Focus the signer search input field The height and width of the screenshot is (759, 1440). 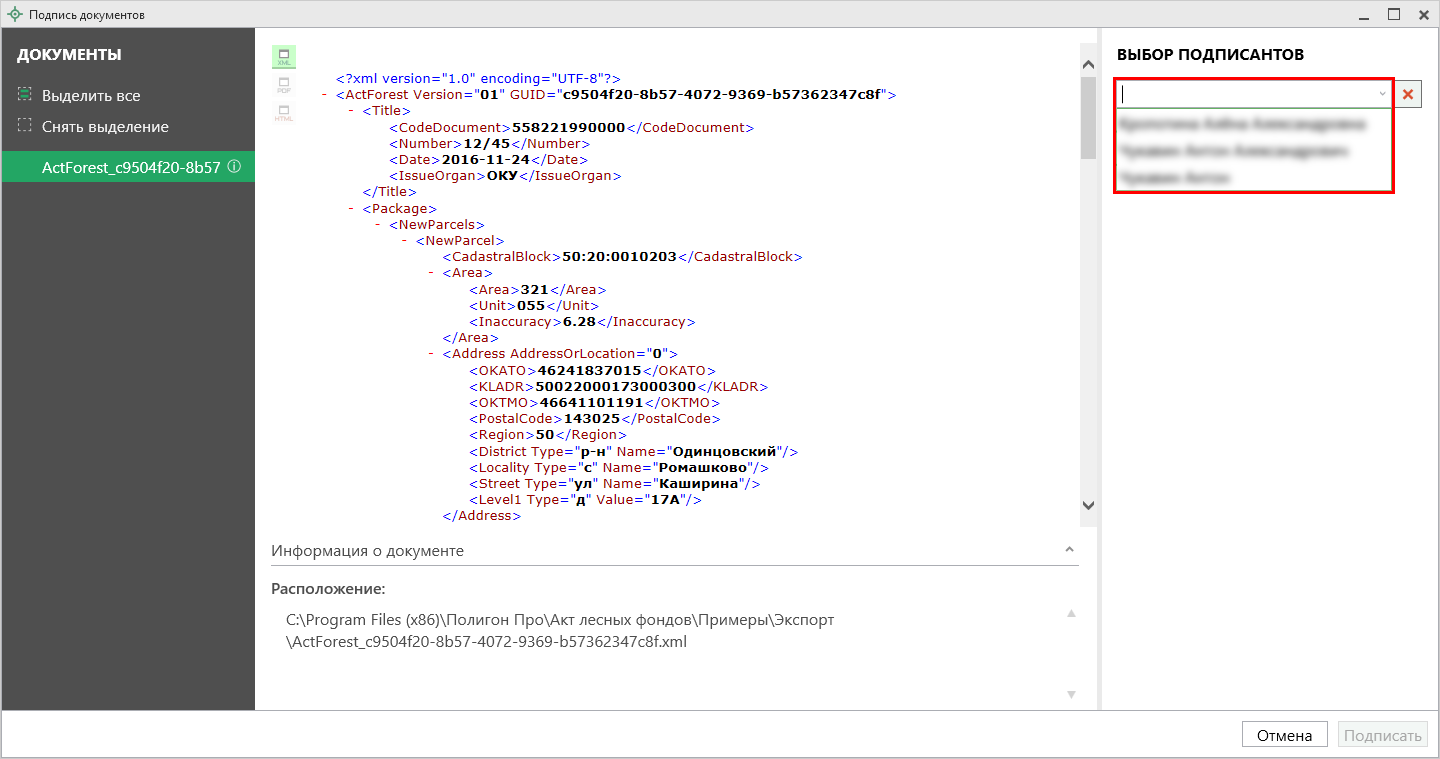coord(1245,94)
